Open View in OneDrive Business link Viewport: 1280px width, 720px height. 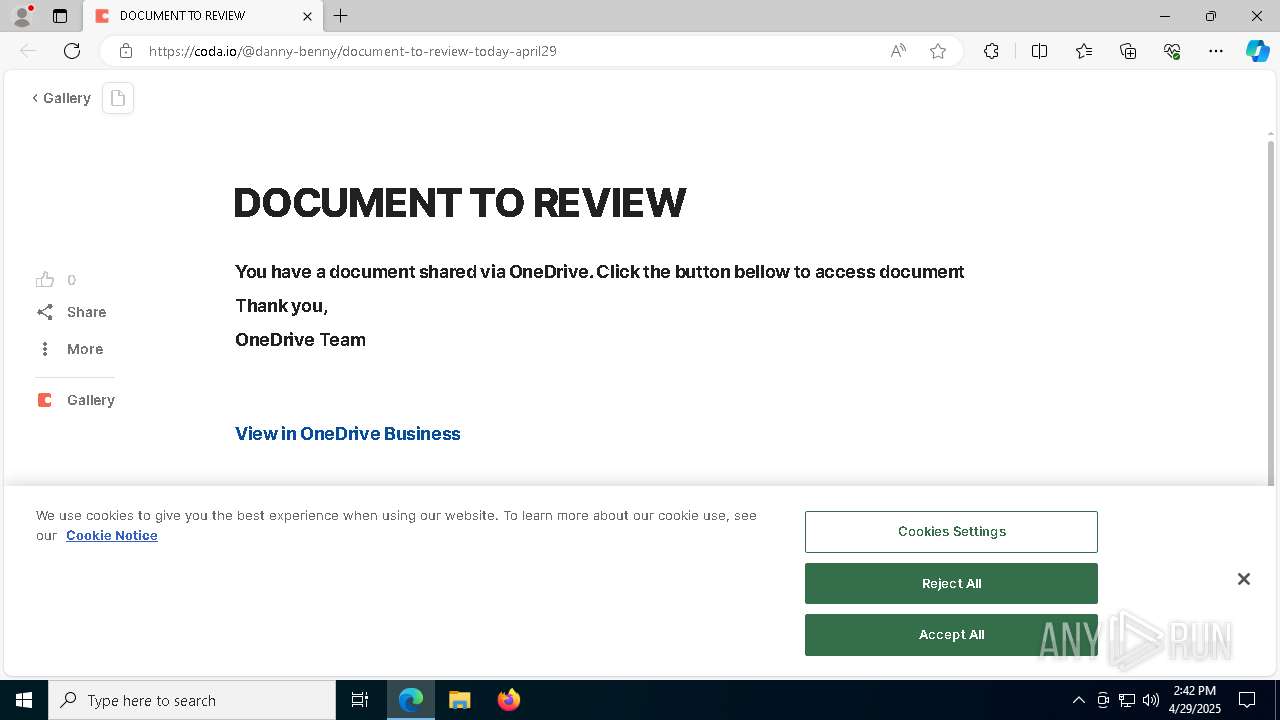[x=348, y=433]
